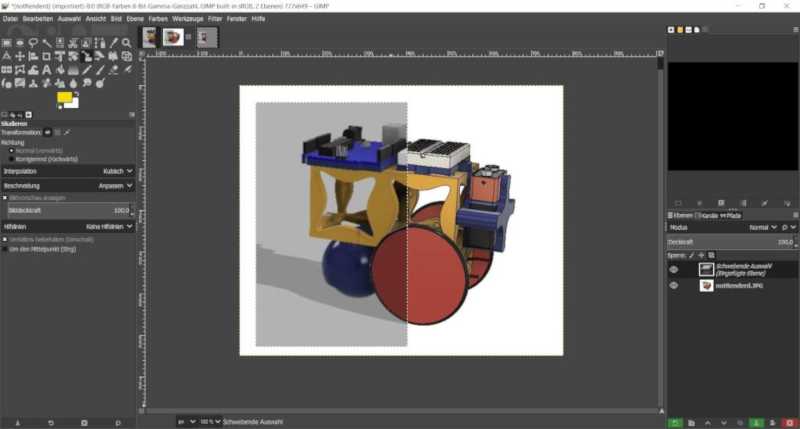
Task: Delete the layer with red button
Action: pos(790,423)
